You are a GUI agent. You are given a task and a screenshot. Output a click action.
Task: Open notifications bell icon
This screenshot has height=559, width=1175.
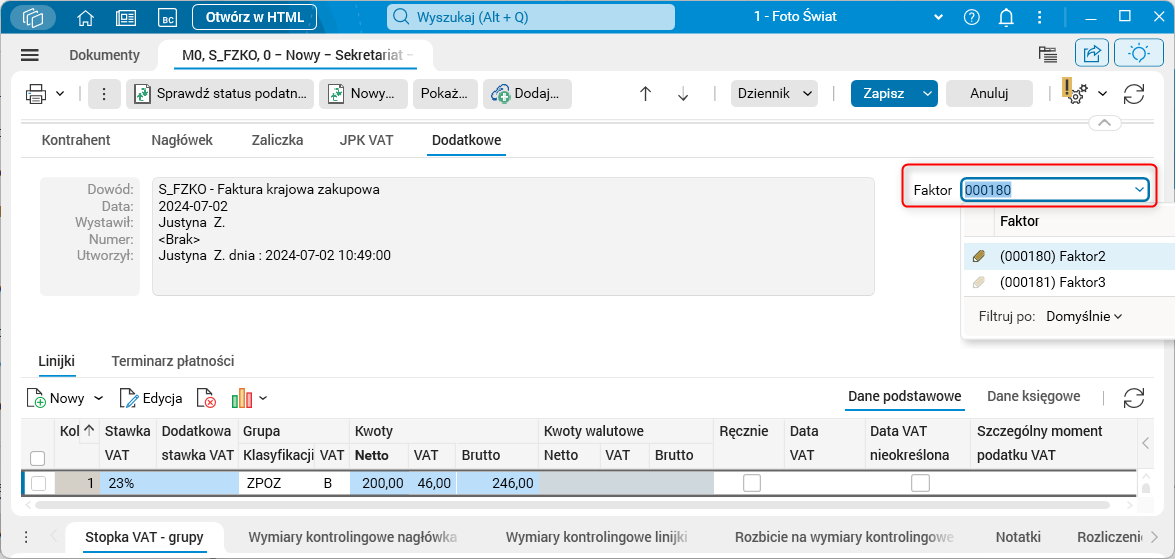click(x=1005, y=16)
